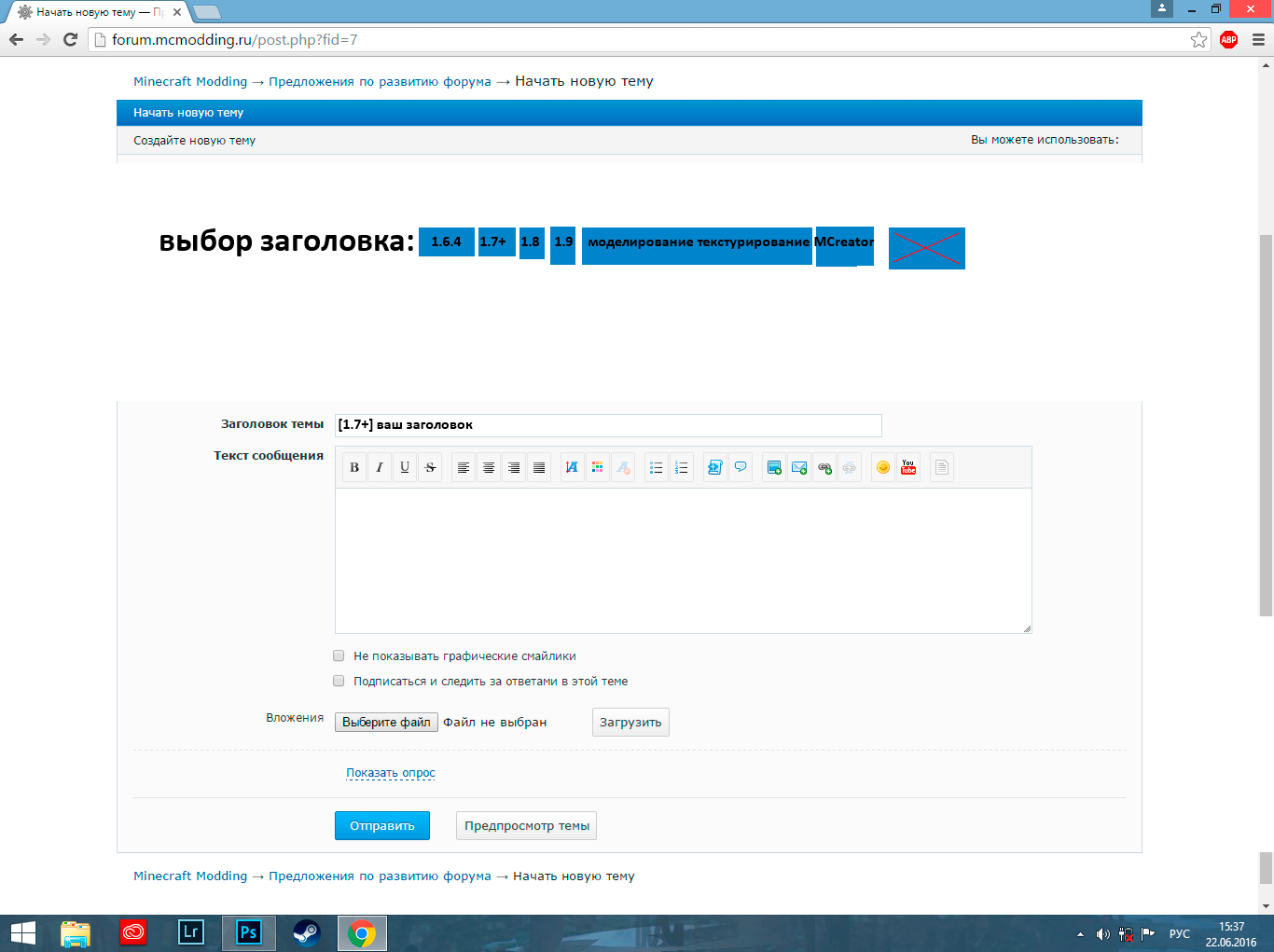This screenshot has height=952, width=1274.
Task: Open top 'Предложения по развитию форума' breadcrumb
Action: point(380,81)
